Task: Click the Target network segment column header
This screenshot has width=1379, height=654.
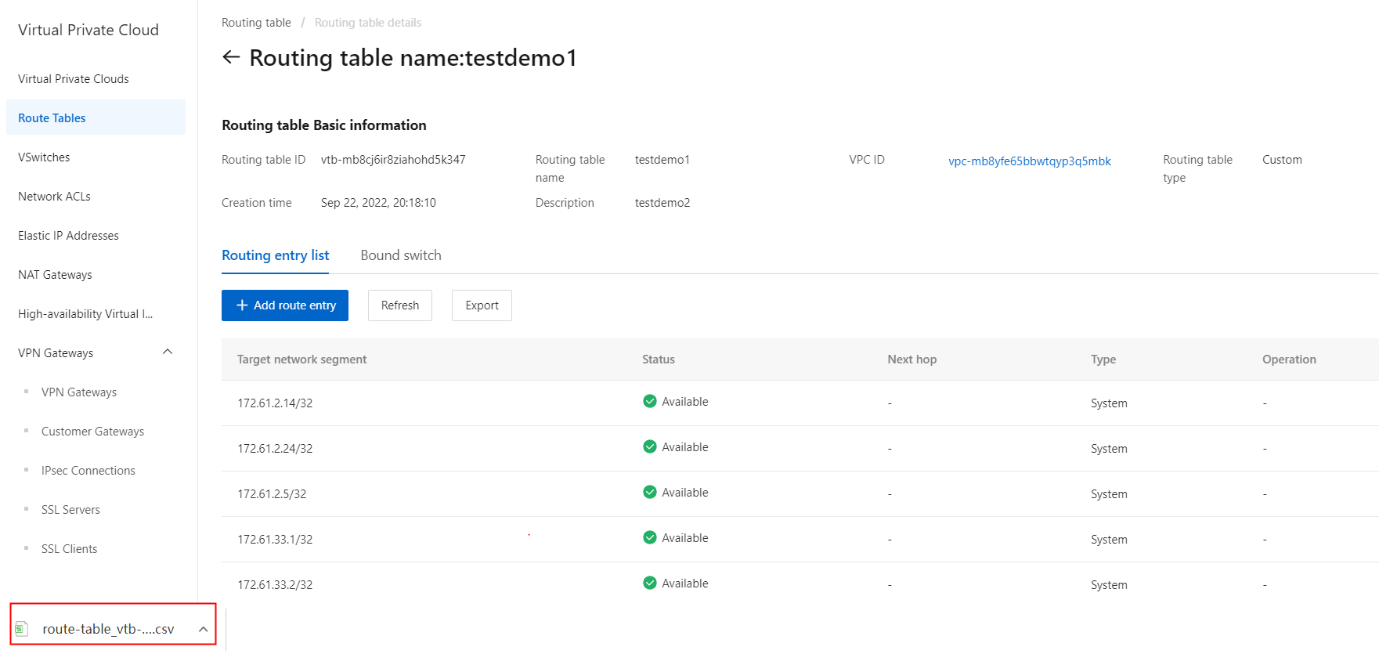Action: pos(302,359)
